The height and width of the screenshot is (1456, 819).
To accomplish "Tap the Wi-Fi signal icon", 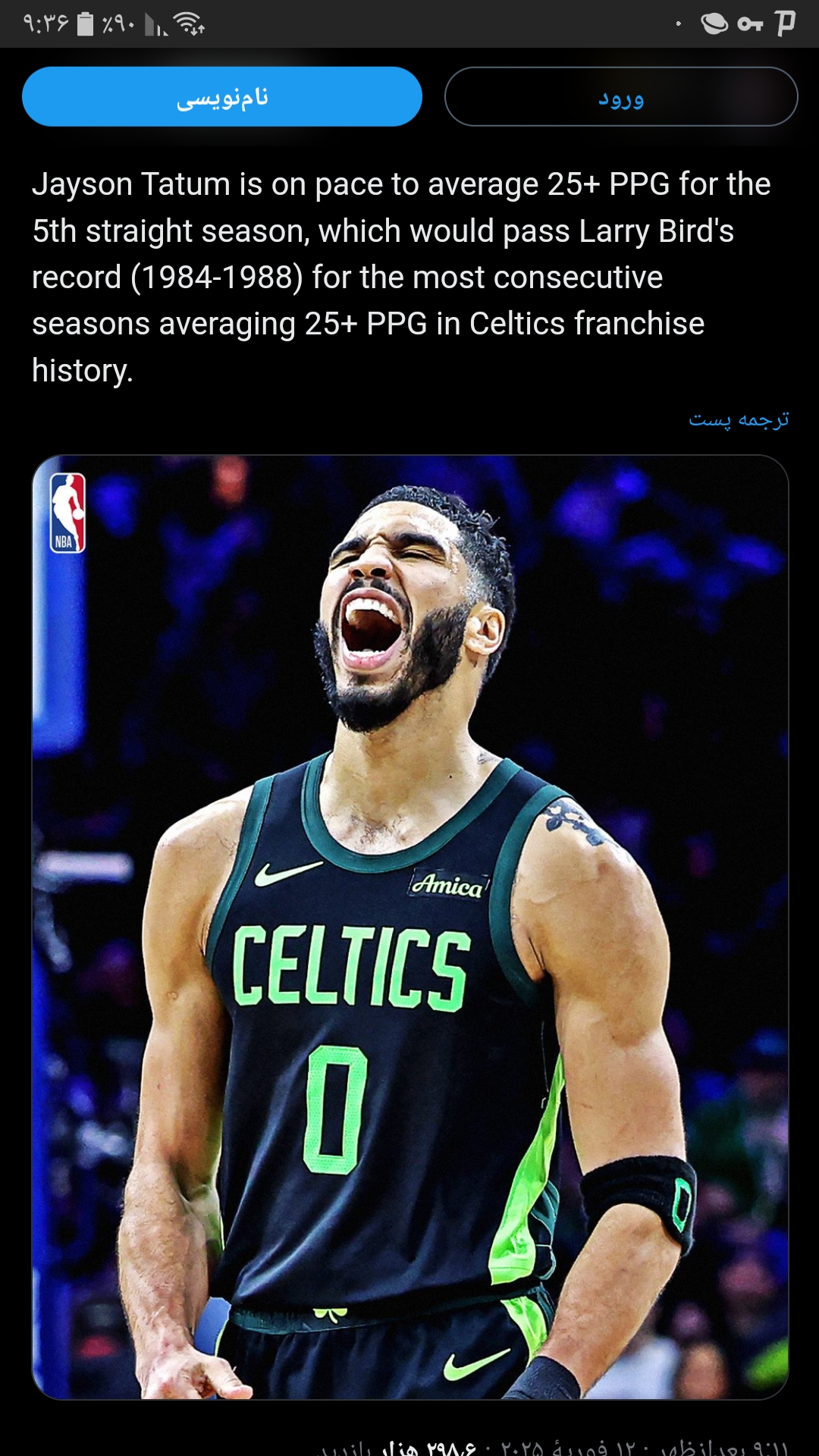I will pos(190,24).
